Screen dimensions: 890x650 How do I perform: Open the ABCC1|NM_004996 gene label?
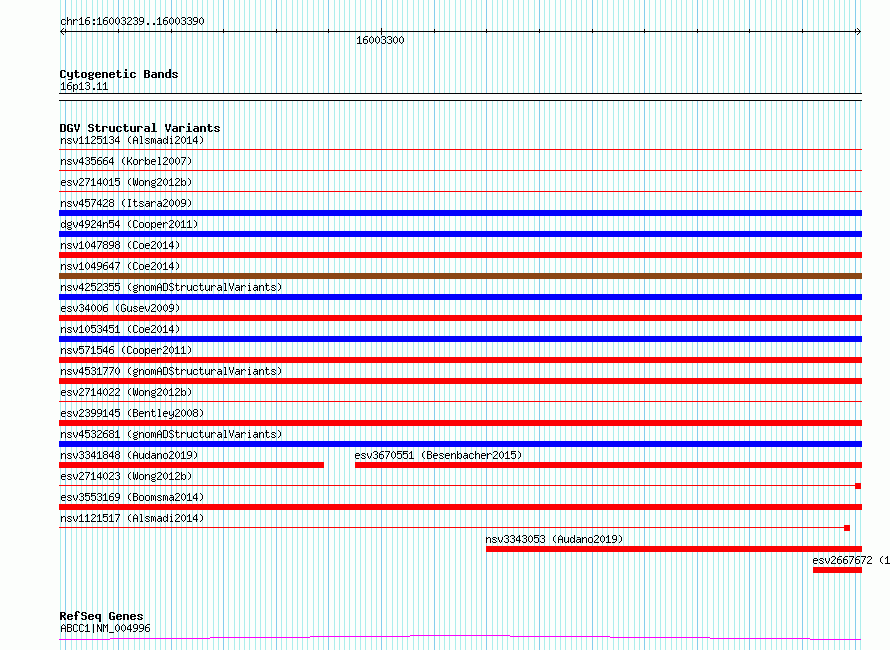tap(105, 628)
